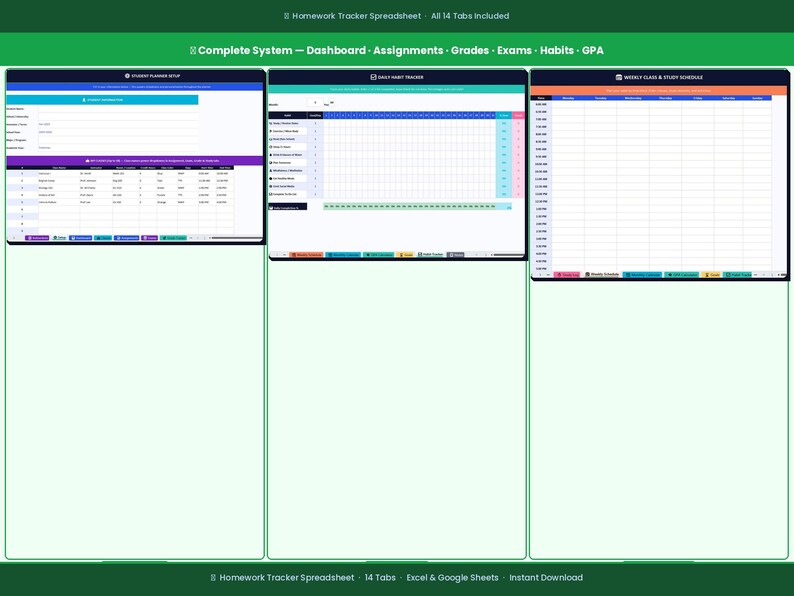This screenshot has width=794, height=596.
Task: Click the 'Goal/Day' column header
Action: click(x=315, y=115)
